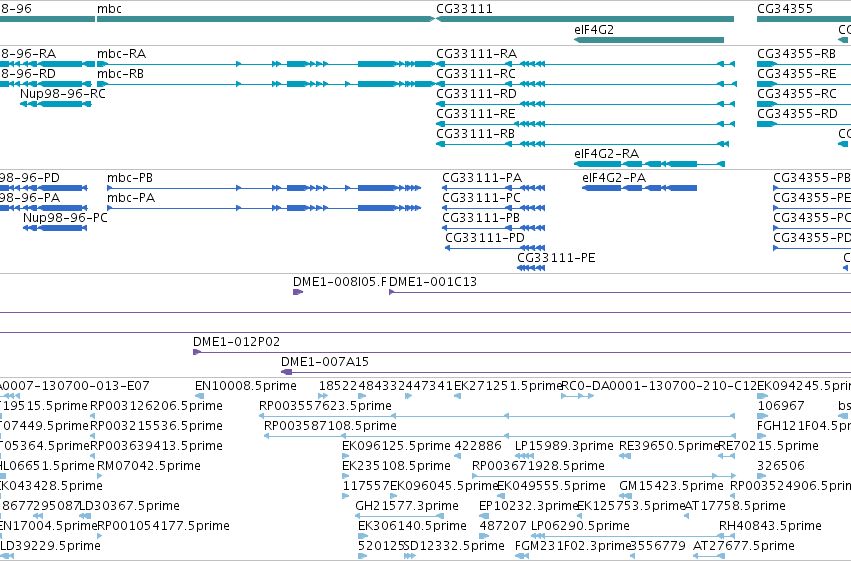Select protein CG33111-PE
This screenshot has height=561, width=851.
pyautogui.click(x=531, y=268)
